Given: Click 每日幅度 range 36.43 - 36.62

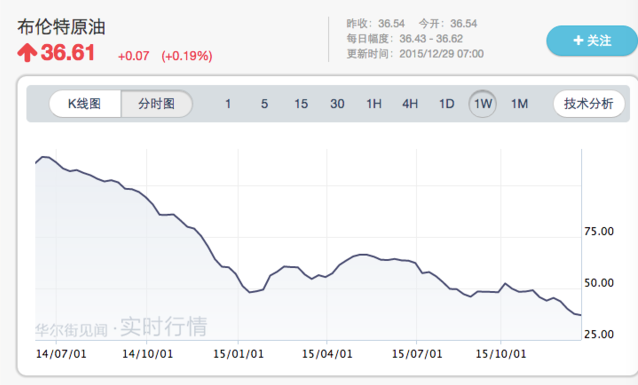Looking at the screenshot, I should tap(405, 39).
